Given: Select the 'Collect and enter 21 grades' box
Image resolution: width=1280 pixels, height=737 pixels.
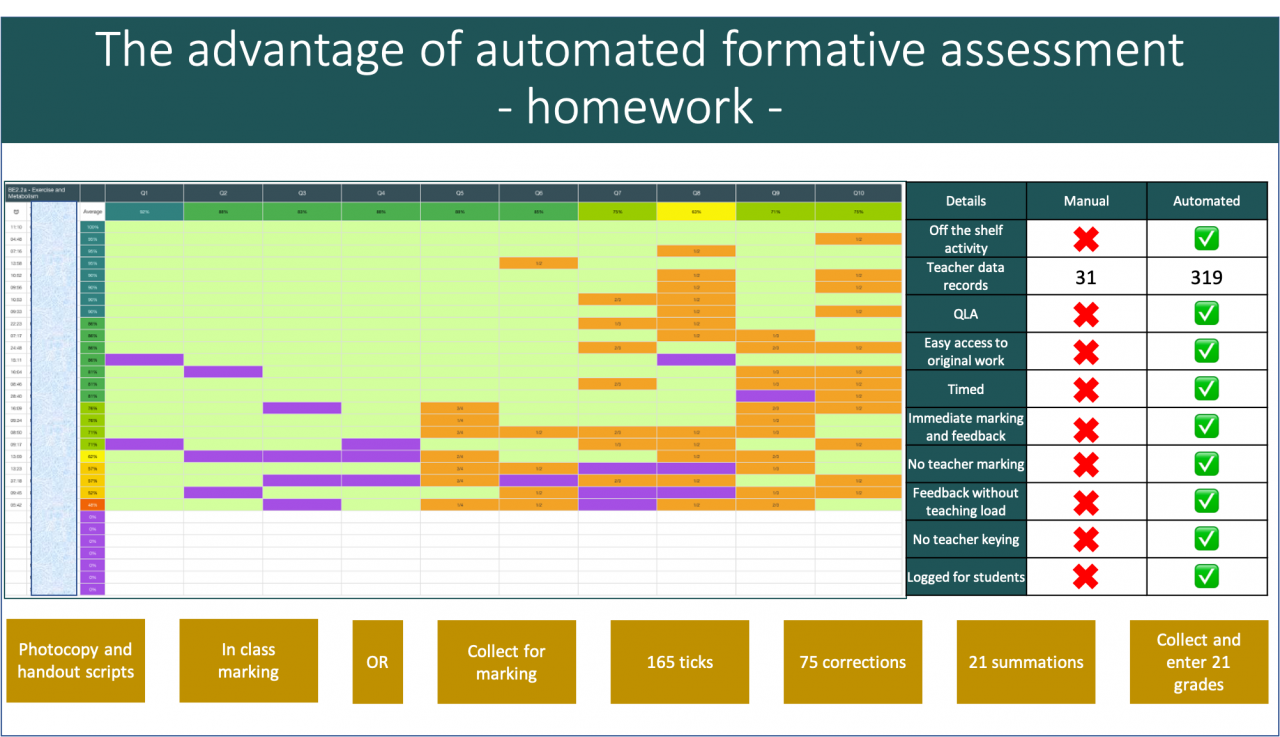Looking at the screenshot, I should pyautogui.click(x=1199, y=662).
